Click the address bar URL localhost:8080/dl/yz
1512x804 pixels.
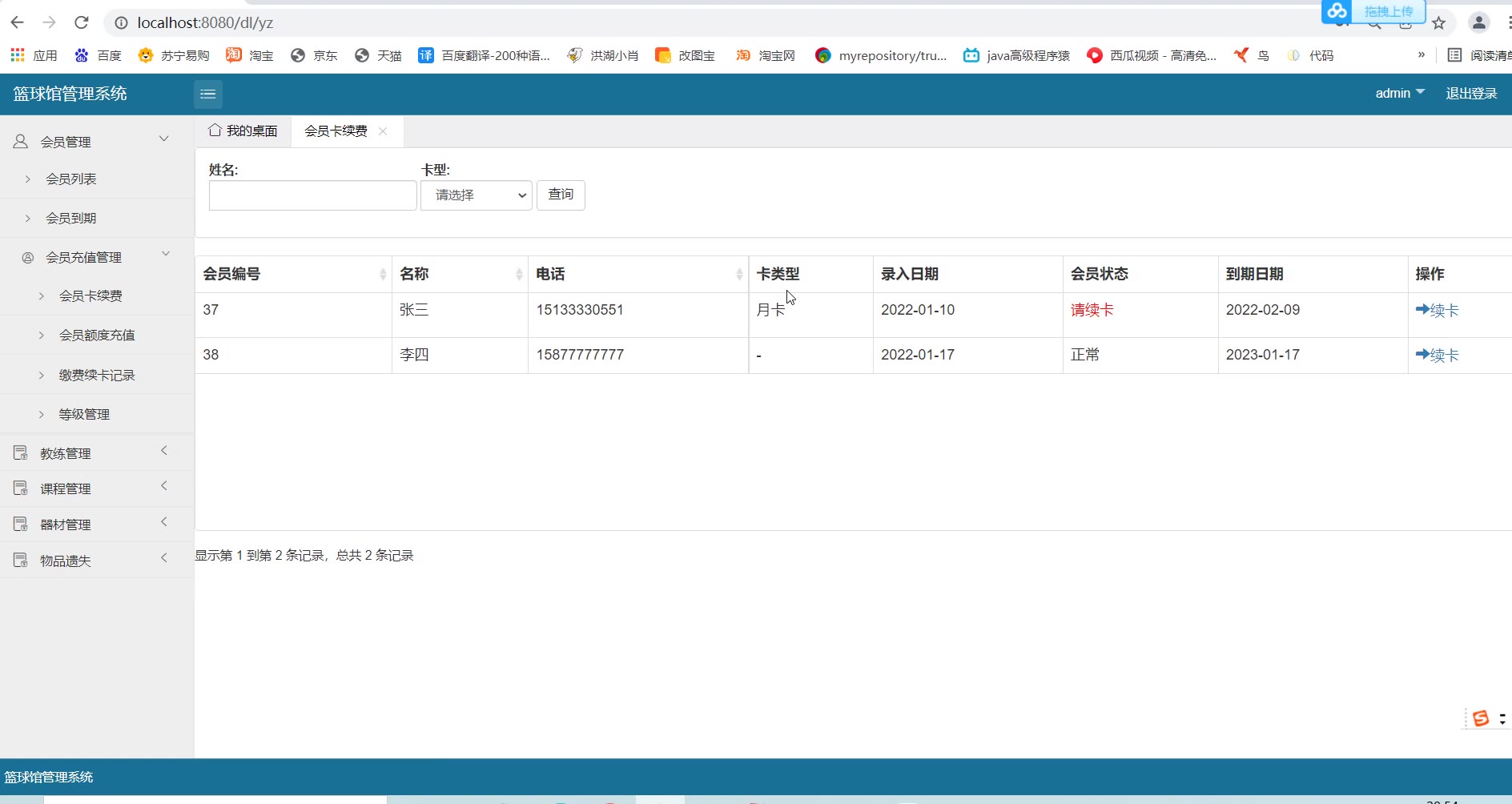pos(205,22)
